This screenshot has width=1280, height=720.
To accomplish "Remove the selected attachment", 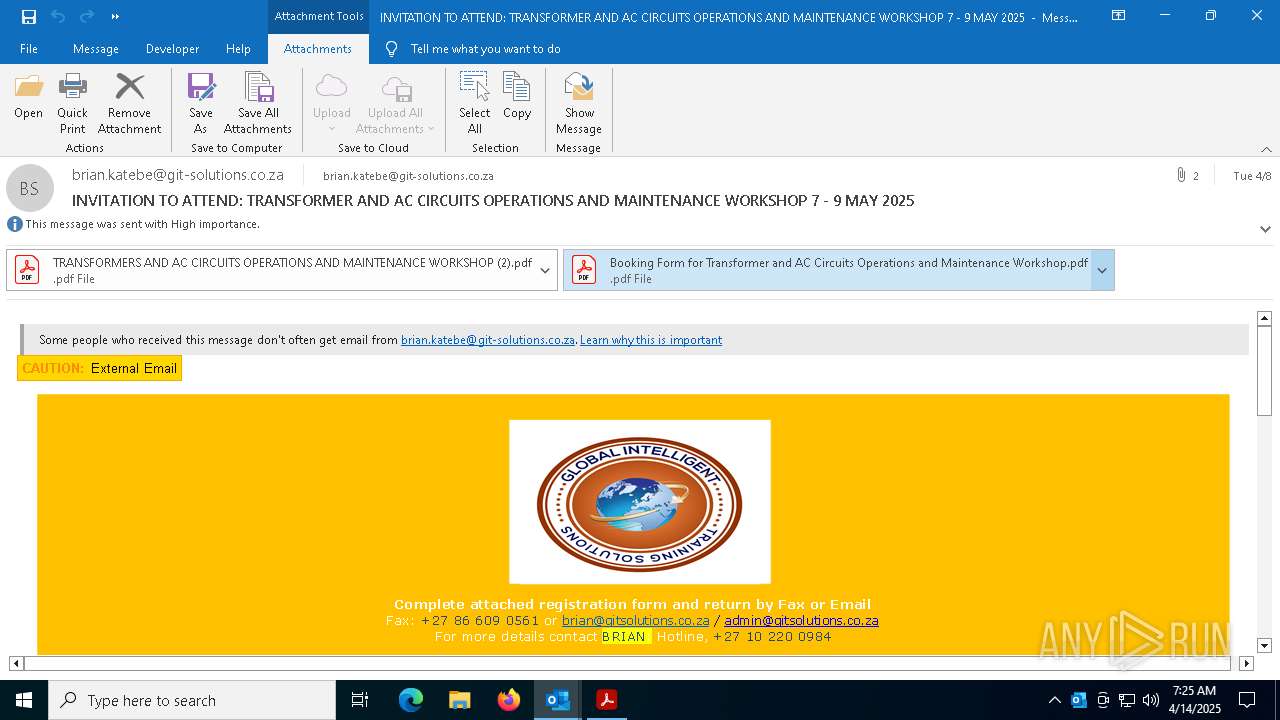I will pos(129,103).
